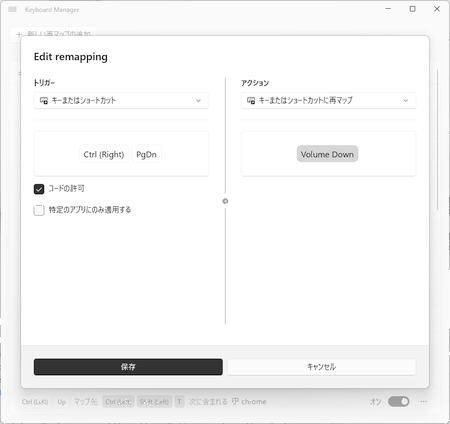Enable 特定のアプリにのみ適用する checkbox
The image size is (450, 424).
coord(39,210)
